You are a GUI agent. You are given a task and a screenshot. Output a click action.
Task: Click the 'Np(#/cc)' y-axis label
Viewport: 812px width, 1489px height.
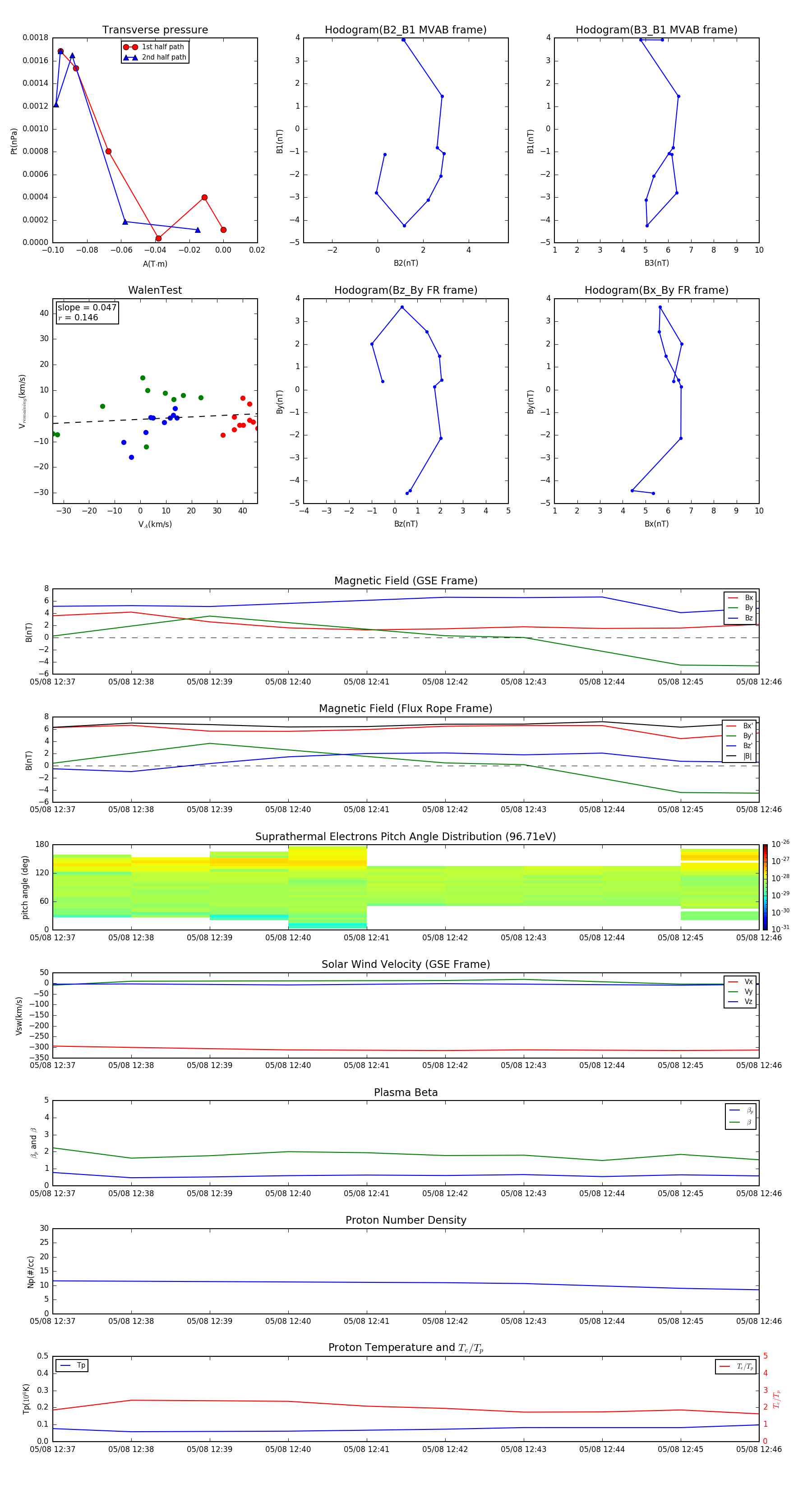point(31,1272)
